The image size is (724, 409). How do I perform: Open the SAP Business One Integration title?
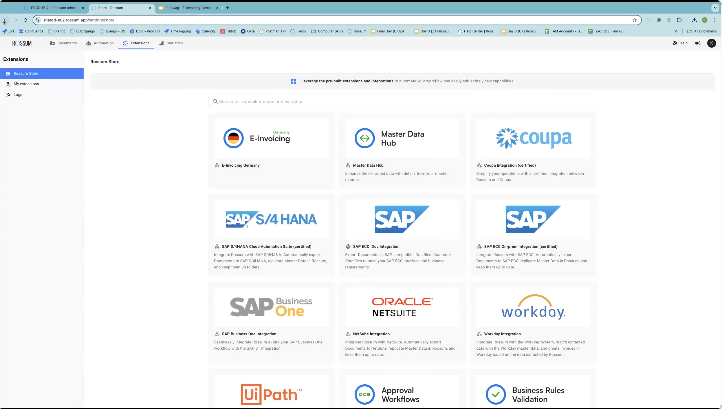point(249,333)
